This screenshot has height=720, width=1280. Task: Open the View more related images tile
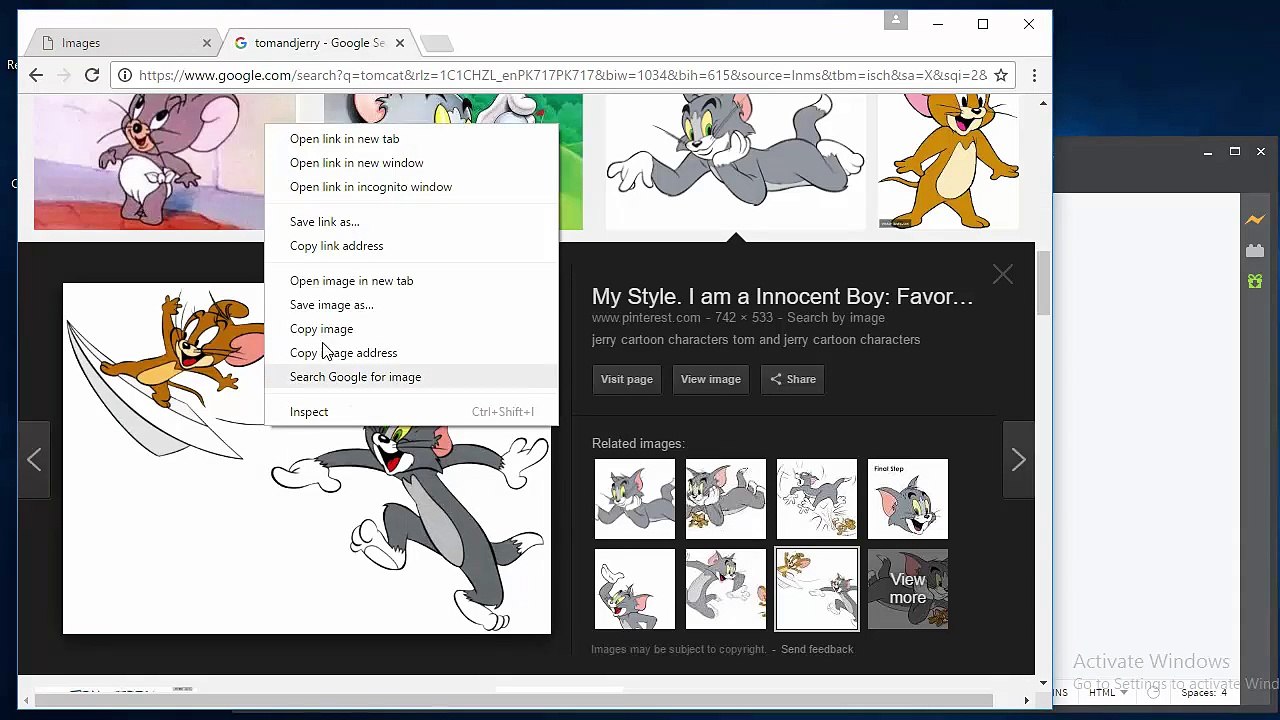click(x=908, y=589)
